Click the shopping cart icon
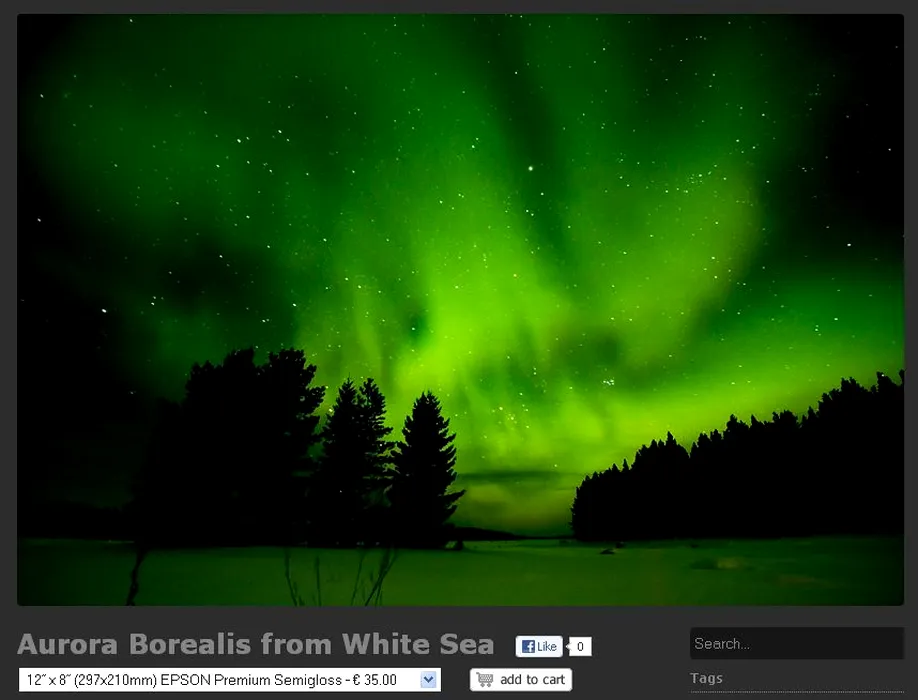The width and height of the screenshot is (918, 700). pyautogui.click(x=485, y=680)
